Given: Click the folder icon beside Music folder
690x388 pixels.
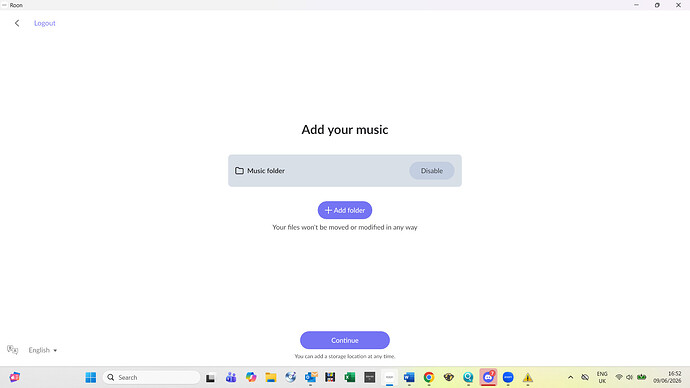Looking at the screenshot, I should [239, 171].
